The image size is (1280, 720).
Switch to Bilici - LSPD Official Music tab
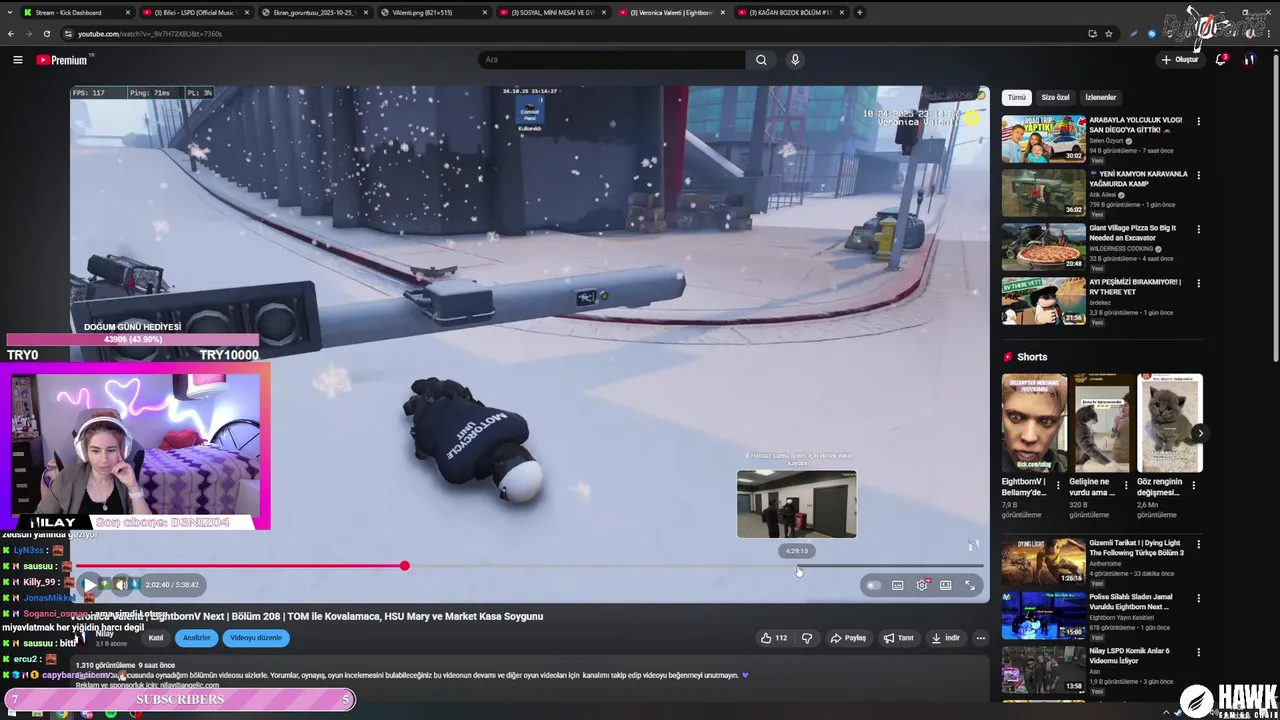coord(195,13)
